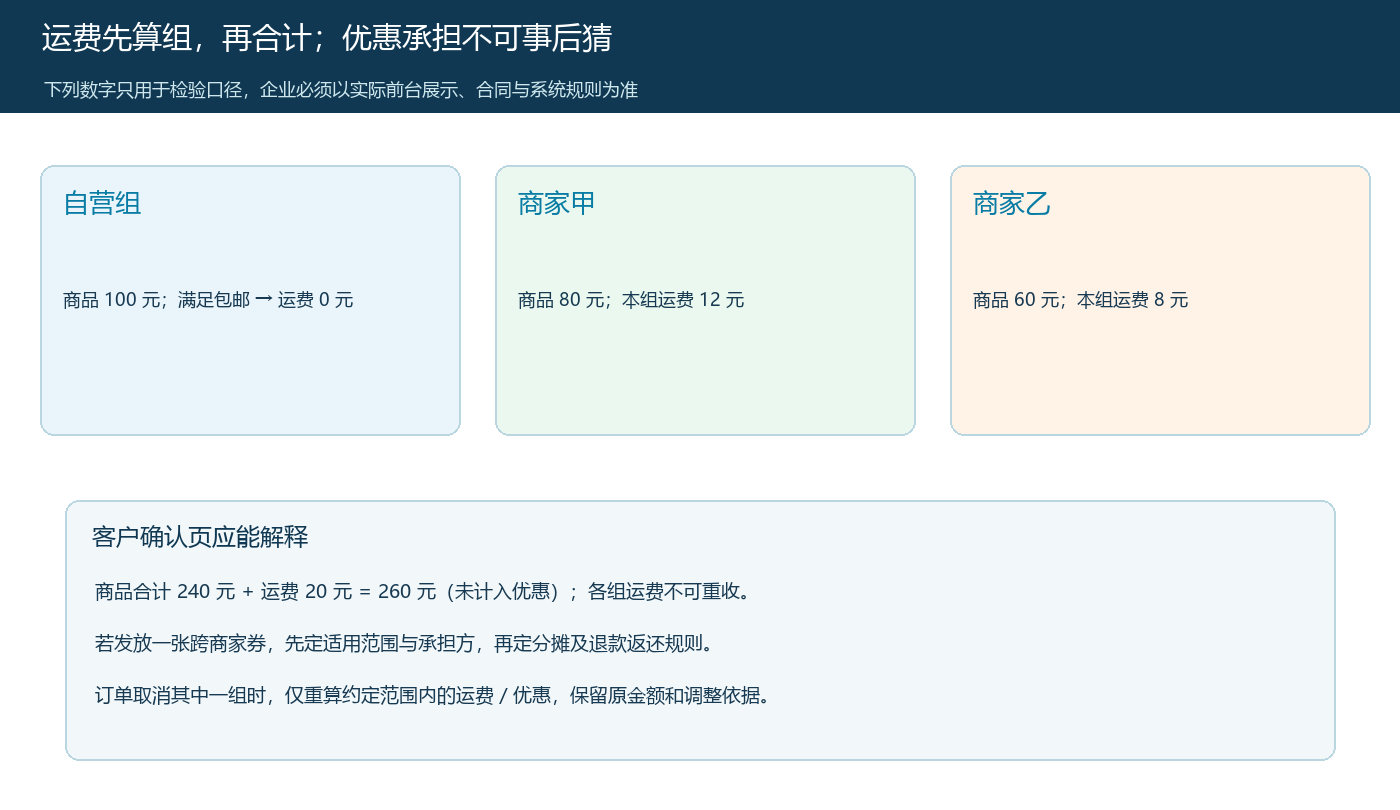
Task: Click the arrow symbol before 运费 0 元
Action: [264, 300]
